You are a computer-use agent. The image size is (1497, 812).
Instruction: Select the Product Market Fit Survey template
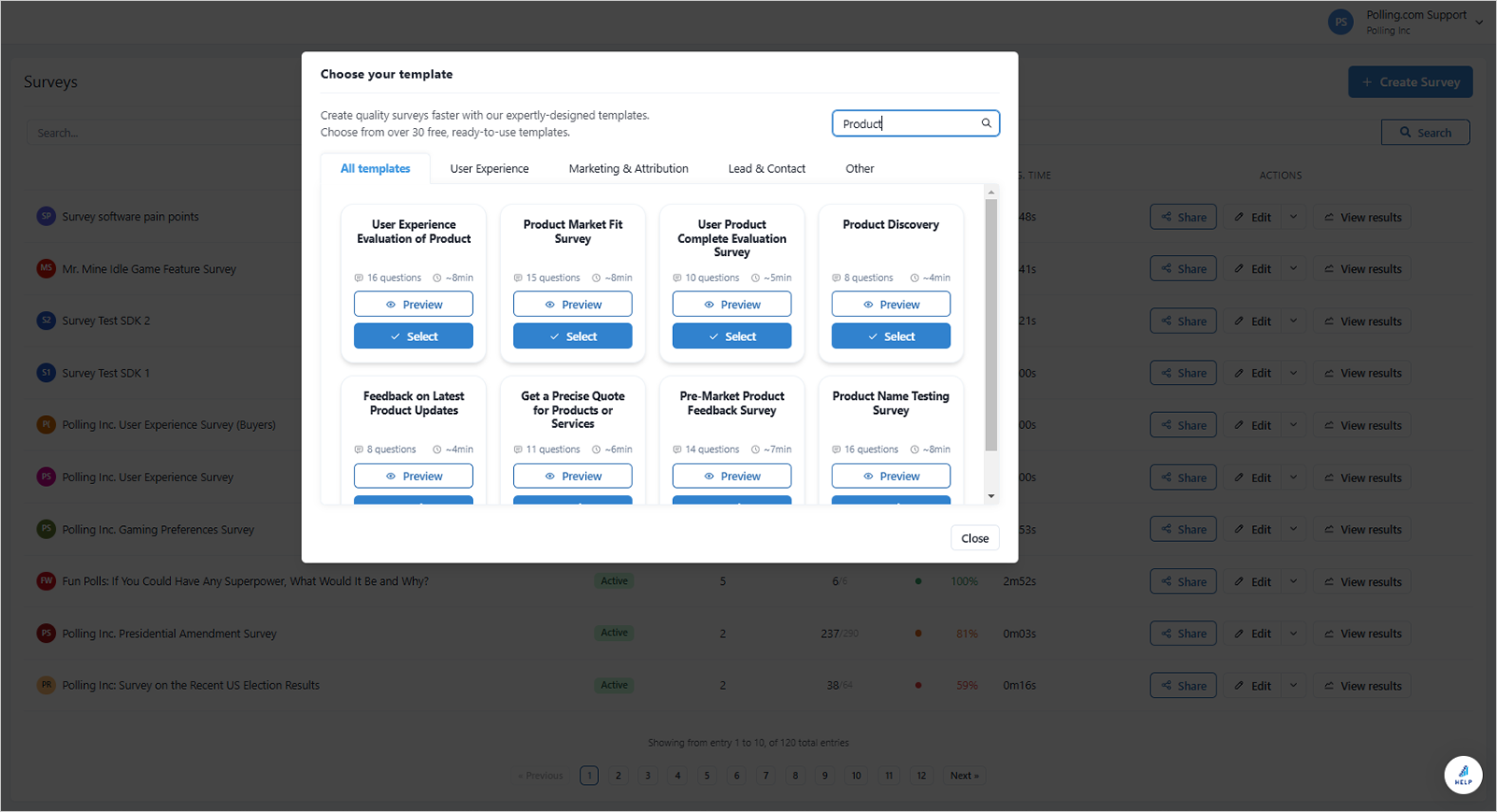(x=573, y=336)
